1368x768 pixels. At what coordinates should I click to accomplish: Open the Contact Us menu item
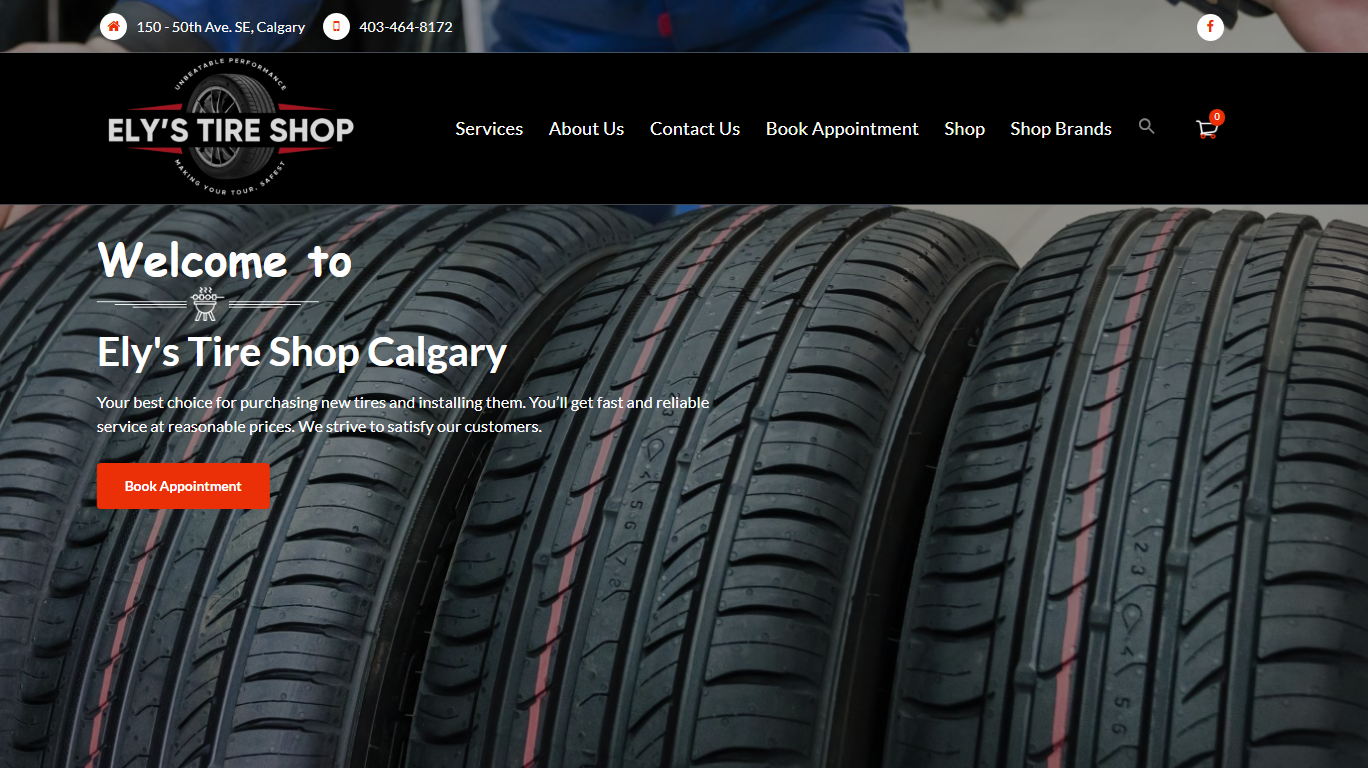(x=695, y=129)
